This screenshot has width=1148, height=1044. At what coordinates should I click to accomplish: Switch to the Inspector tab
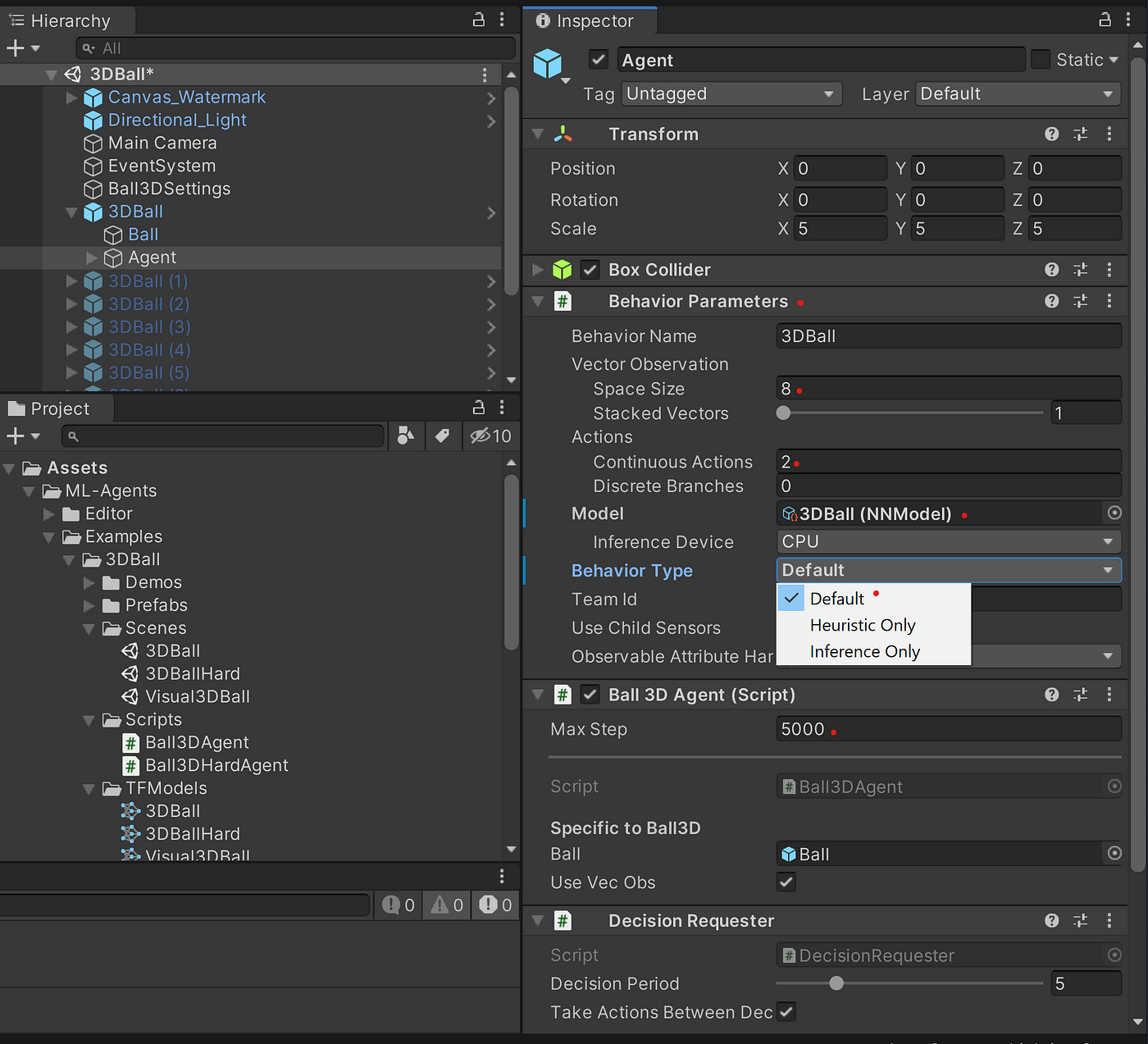pyautogui.click(x=590, y=21)
